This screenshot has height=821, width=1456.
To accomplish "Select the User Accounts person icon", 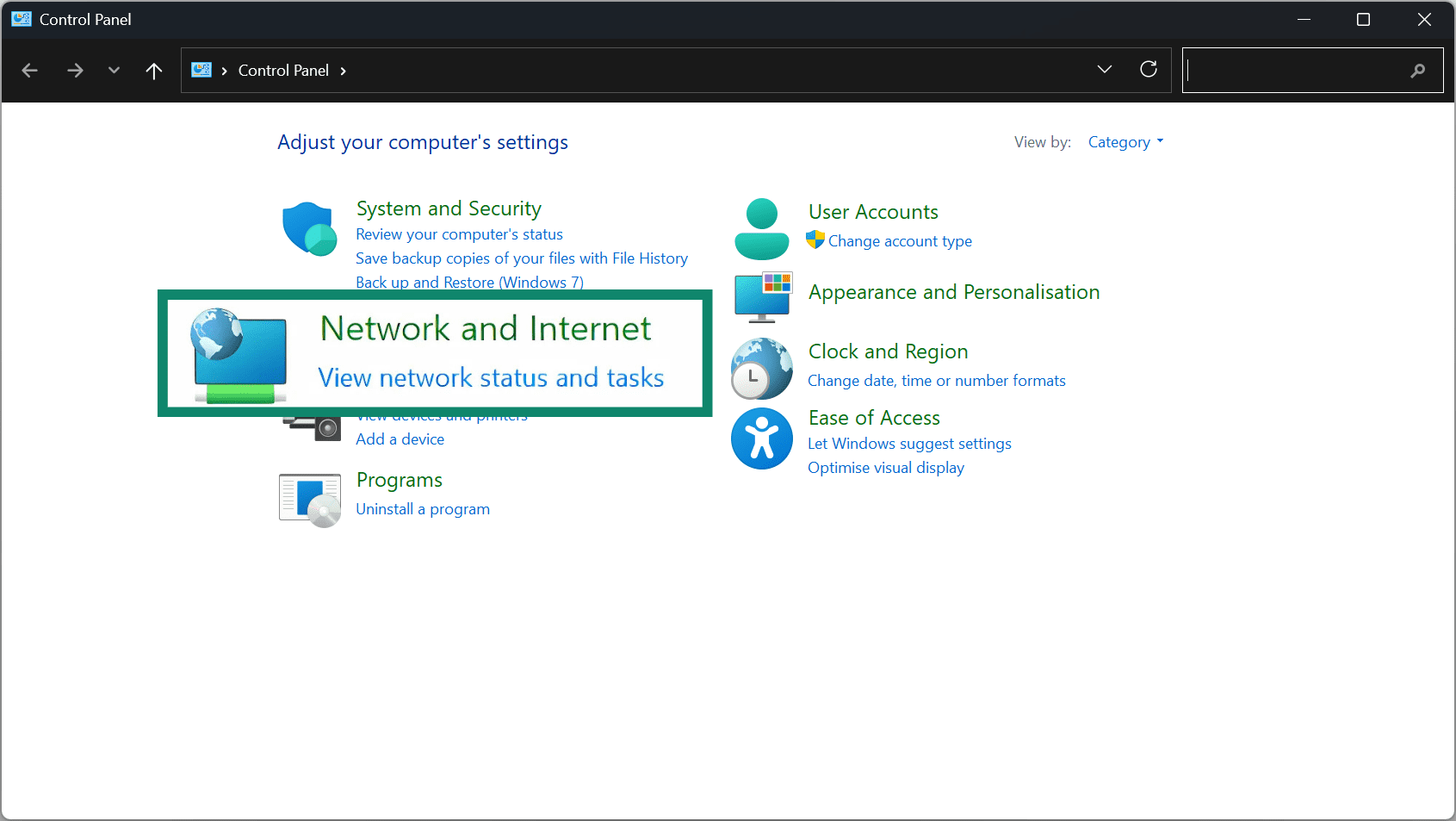I will pos(761,228).
